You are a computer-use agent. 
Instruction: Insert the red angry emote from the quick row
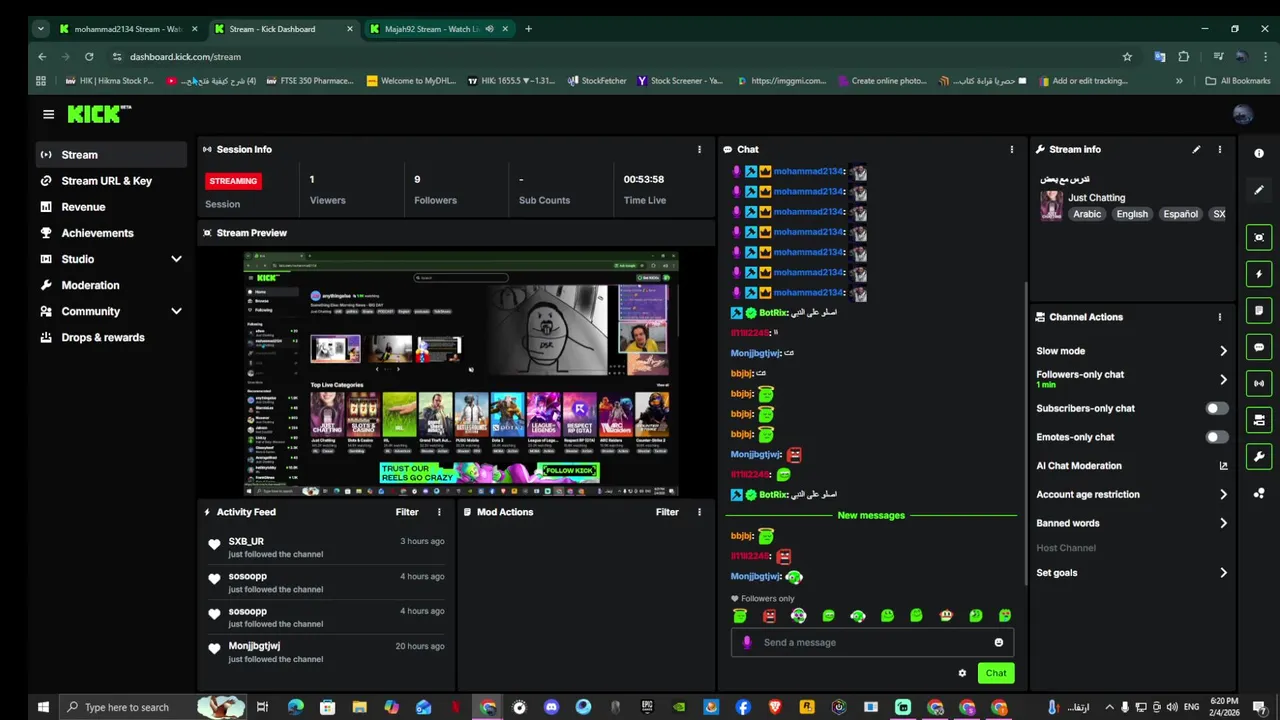[769, 616]
